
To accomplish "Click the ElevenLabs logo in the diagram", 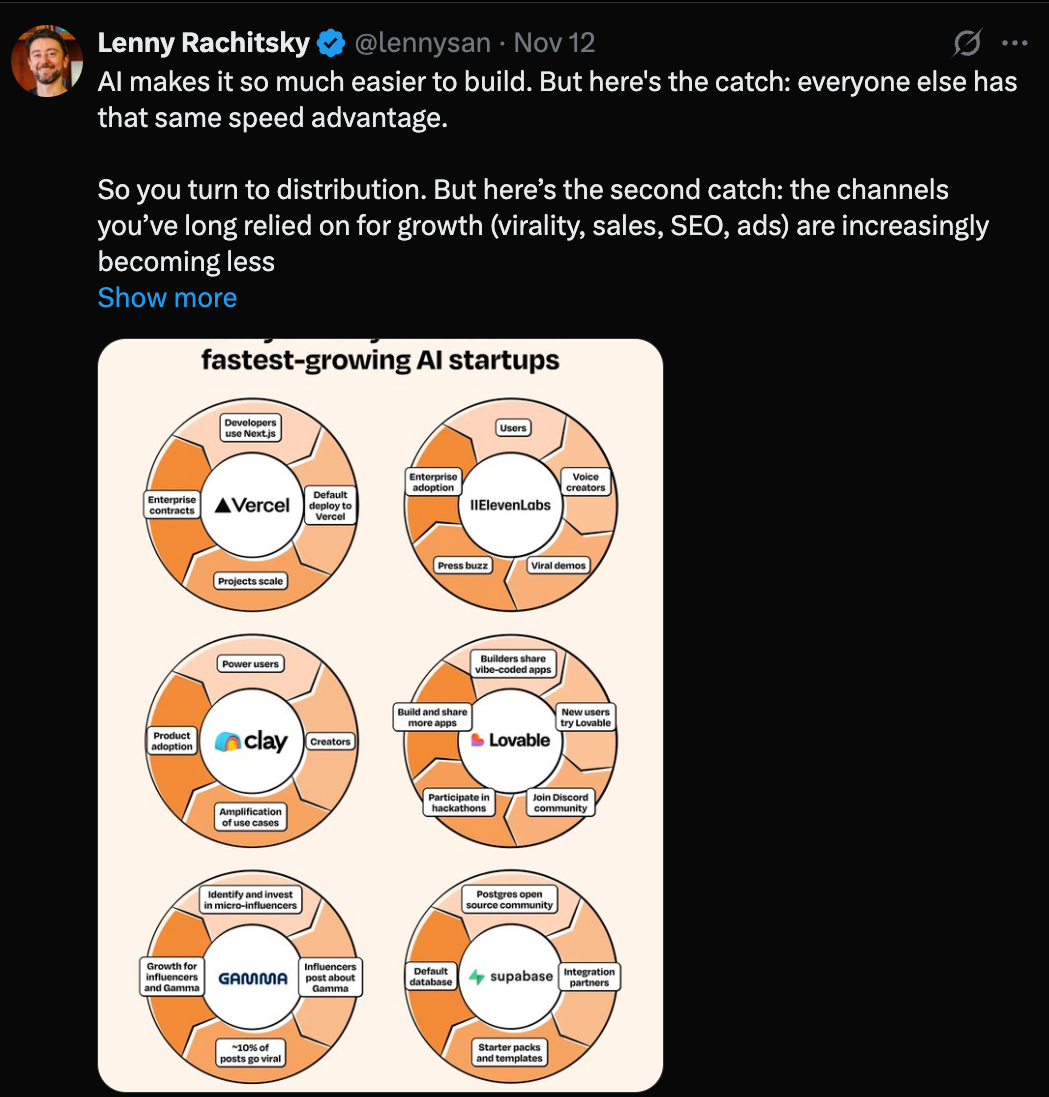I will click(510, 504).
